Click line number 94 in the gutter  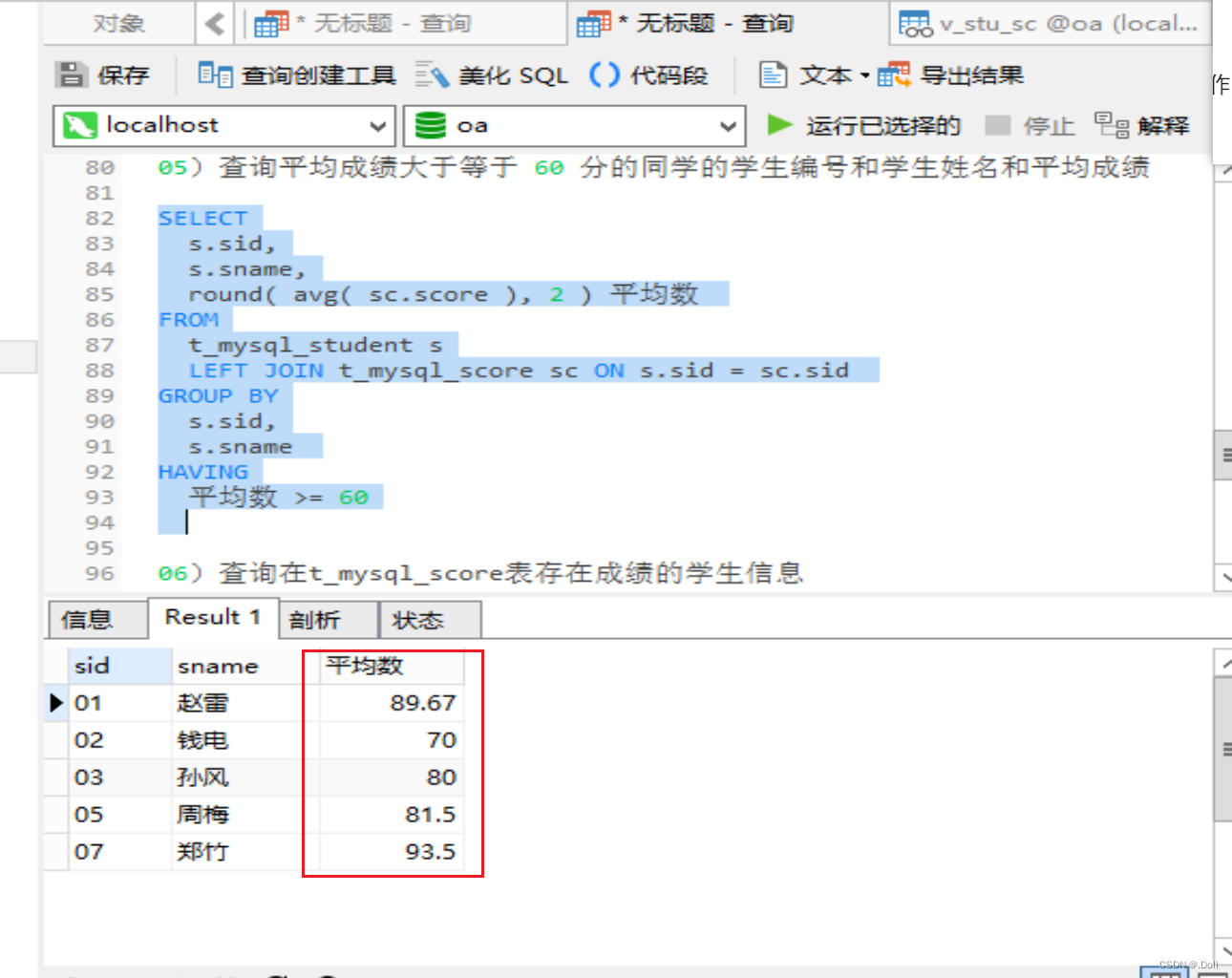pyautogui.click(x=99, y=522)
